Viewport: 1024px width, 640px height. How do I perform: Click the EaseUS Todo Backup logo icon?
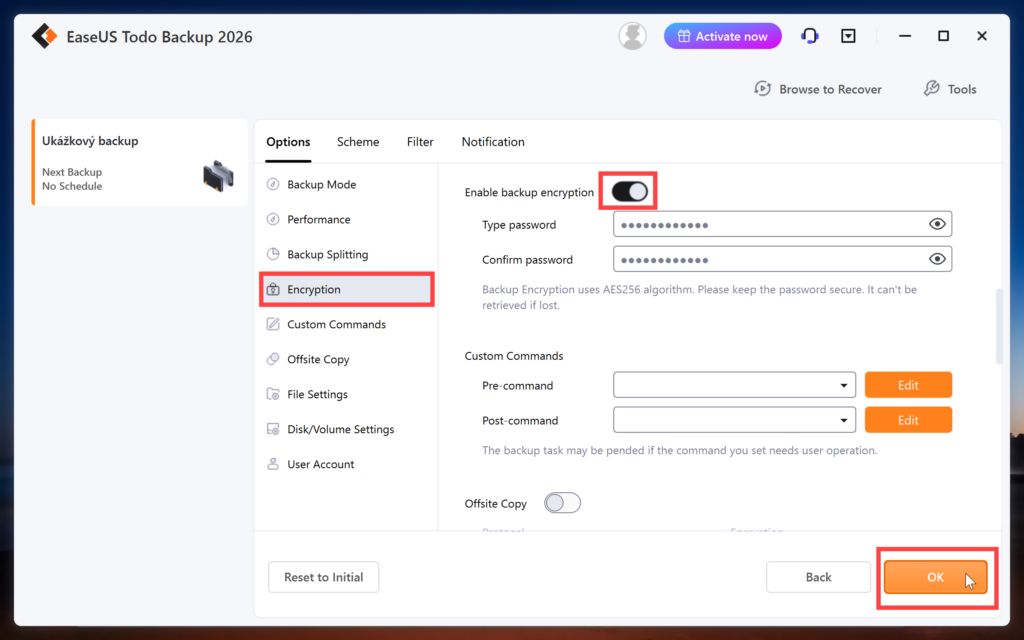point(44,37)
